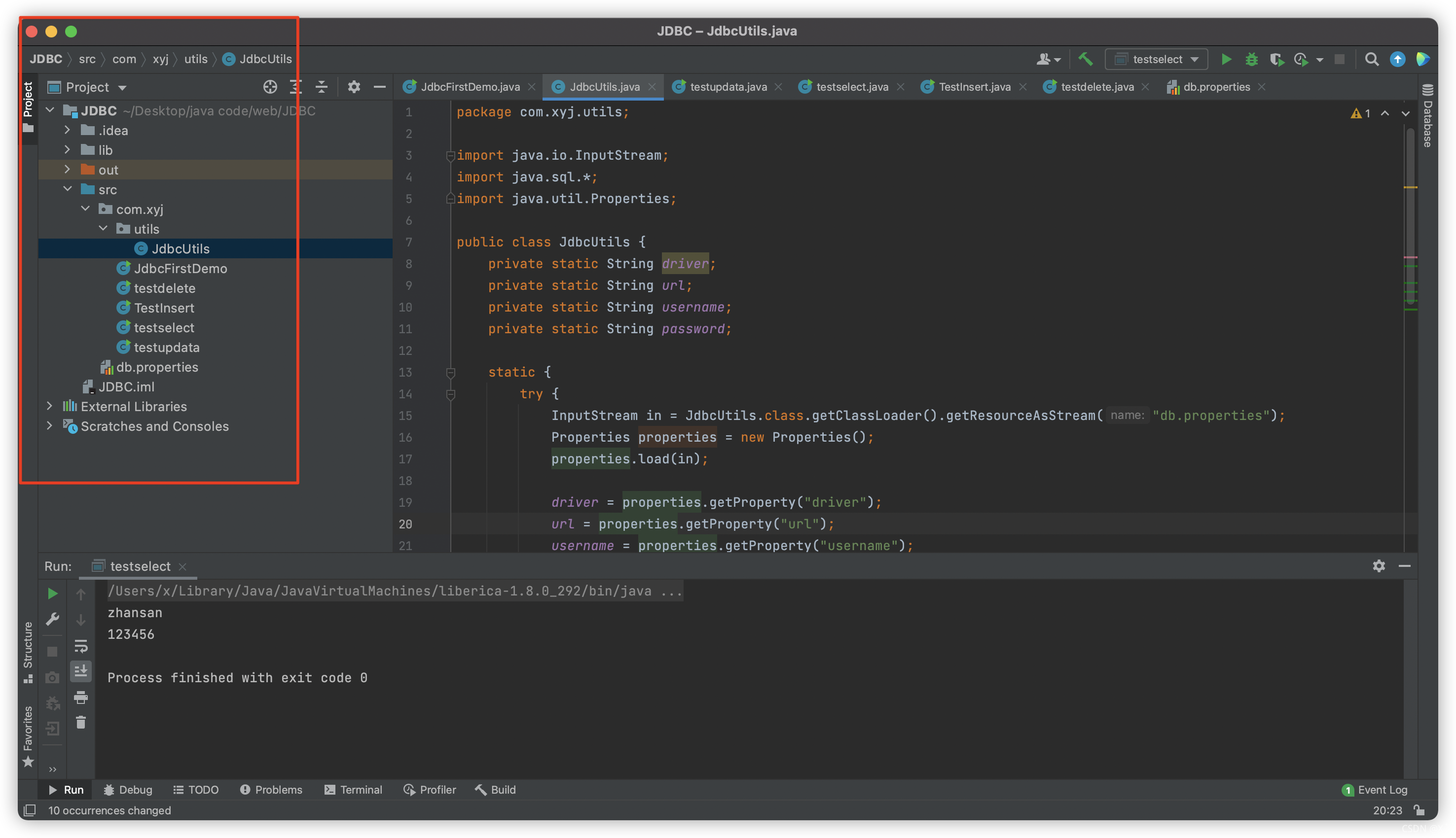Toggle read-only lock icon in status bar
Screen dimensions: 1456x838
[1419, 810]
